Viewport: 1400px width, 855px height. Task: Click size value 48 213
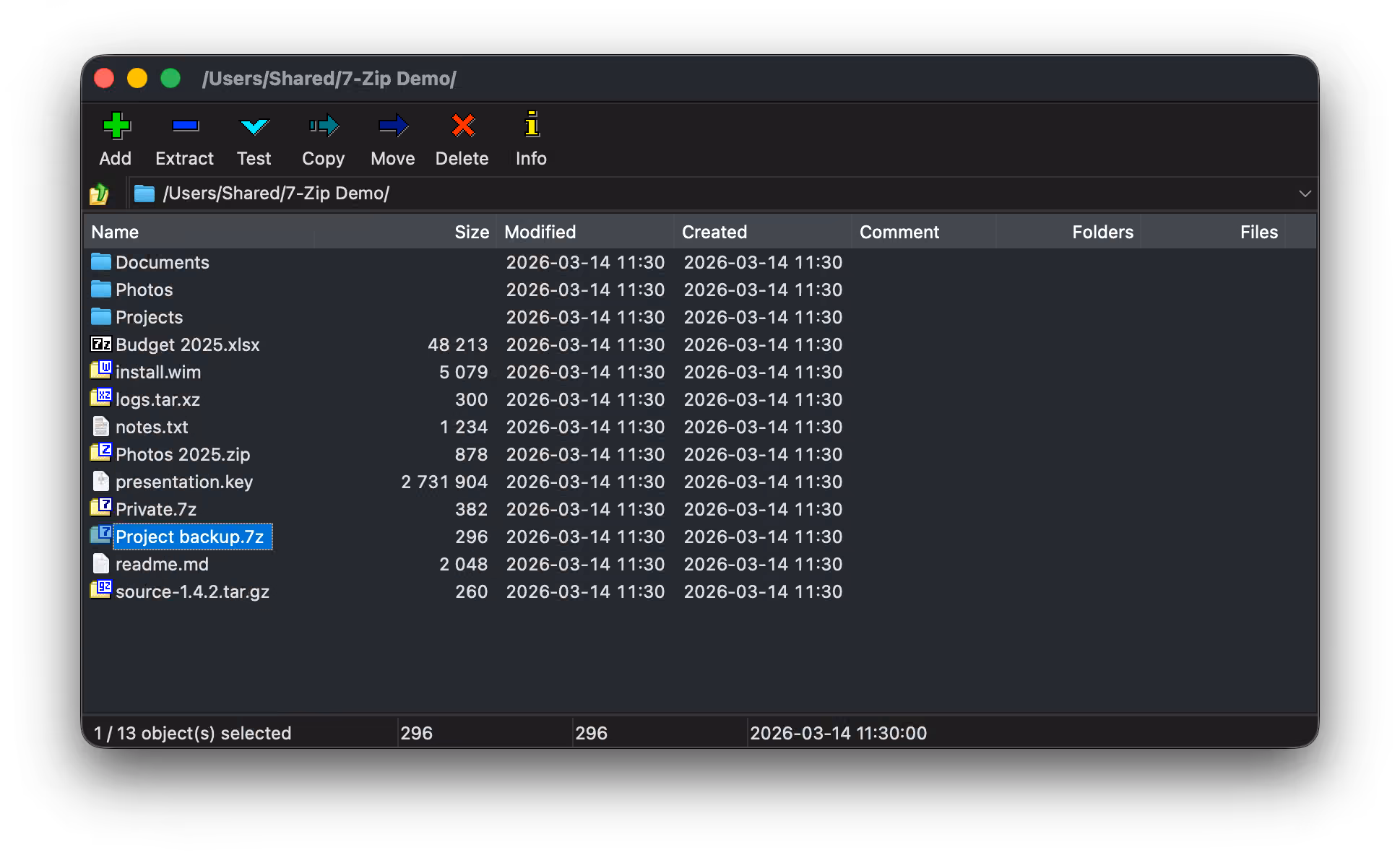coord(457,344)
